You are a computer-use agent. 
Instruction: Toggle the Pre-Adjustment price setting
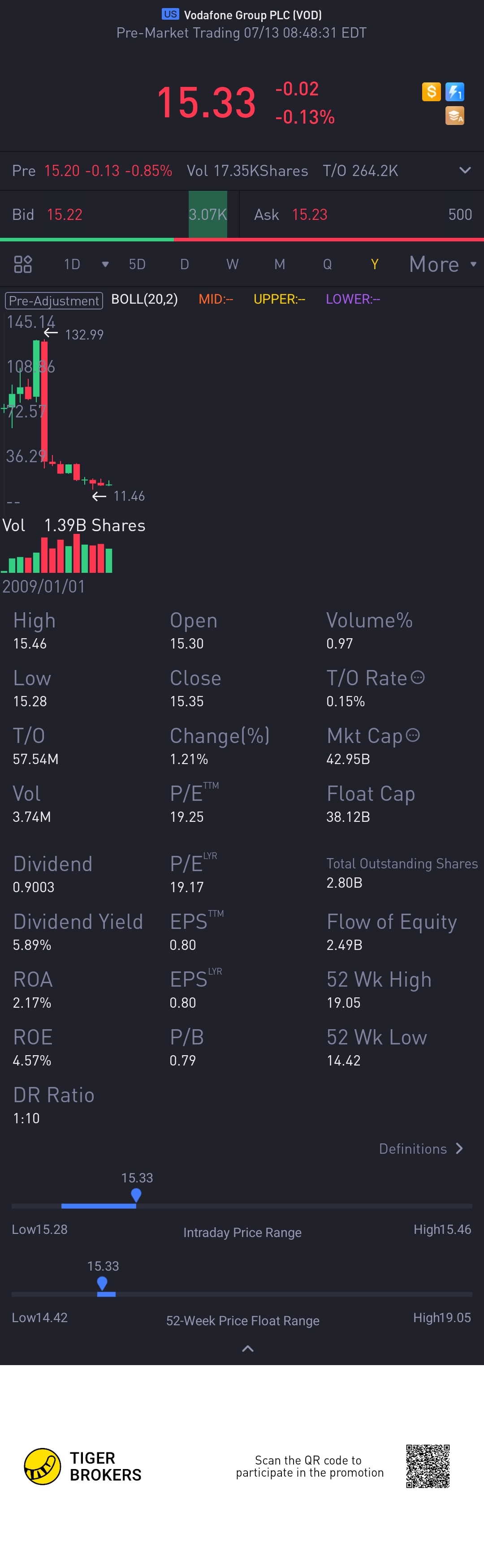click(x=54, y=300)
